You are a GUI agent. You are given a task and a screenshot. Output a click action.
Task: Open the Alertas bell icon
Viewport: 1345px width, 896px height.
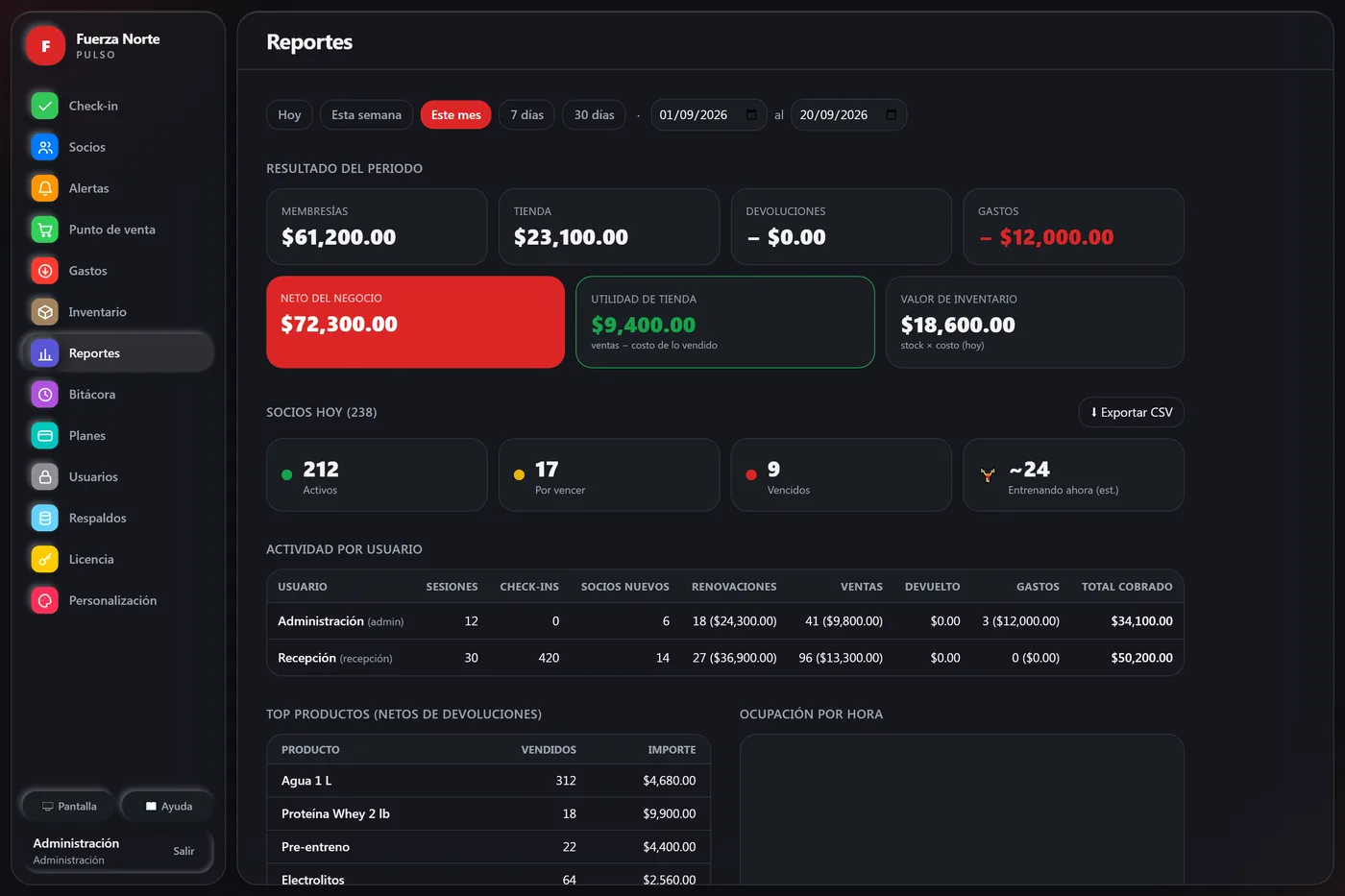[x=45, y=188]
